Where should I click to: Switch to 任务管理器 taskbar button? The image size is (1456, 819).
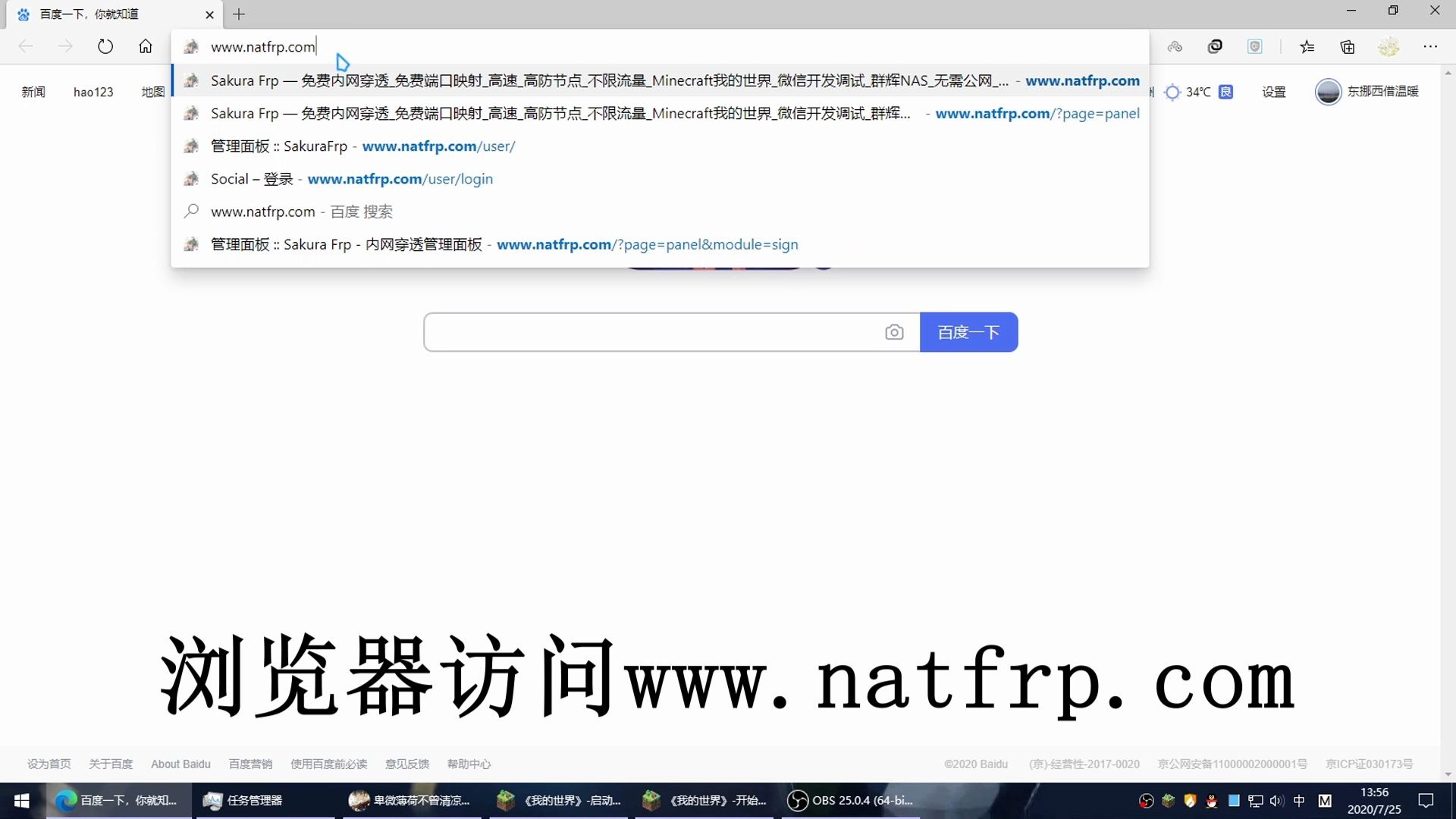(265, 801)
